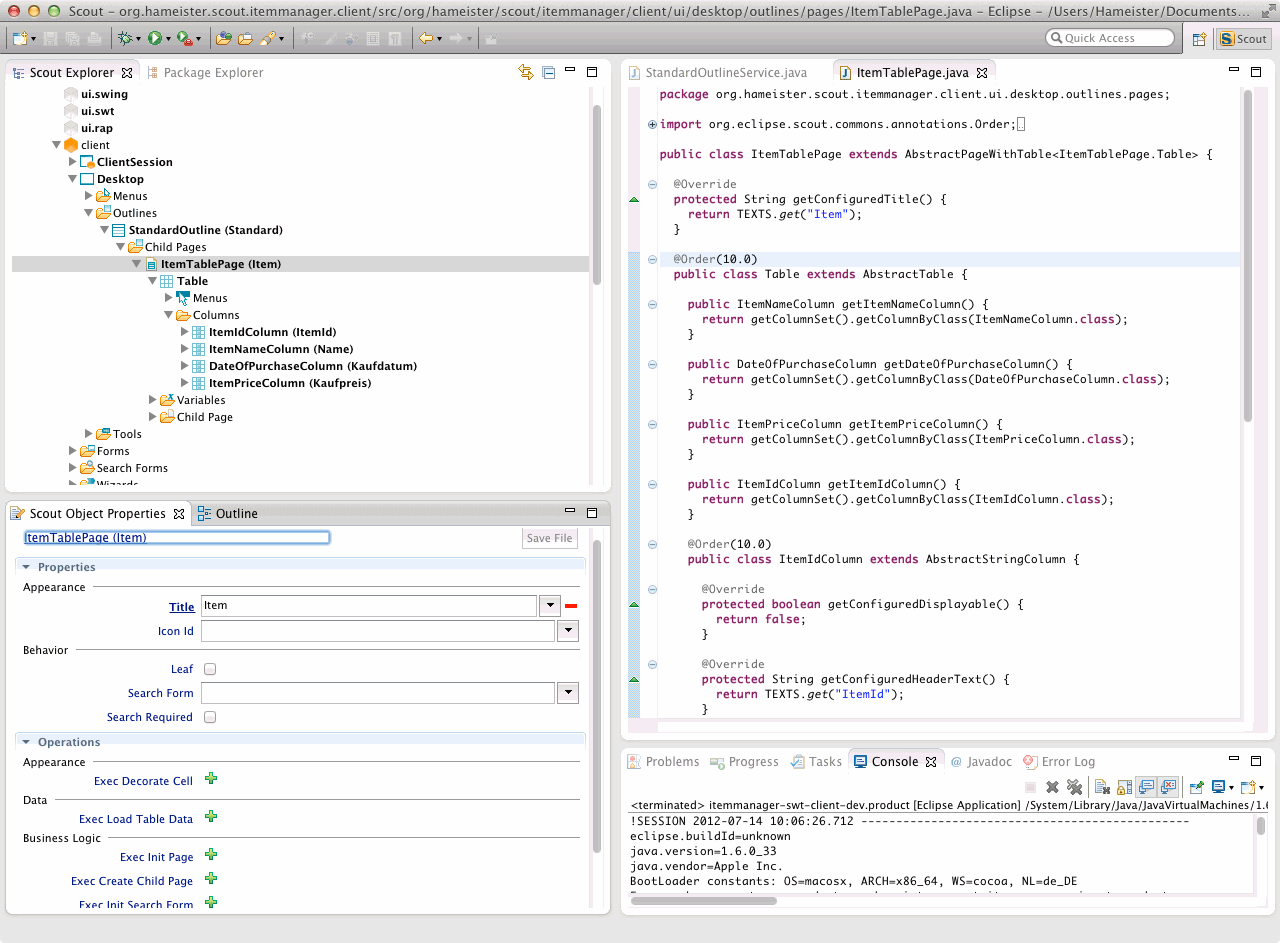Click the Scroll Lock icon in Console
The height and width of the screenshot is (943, 1280).
tap(1124, 788)
